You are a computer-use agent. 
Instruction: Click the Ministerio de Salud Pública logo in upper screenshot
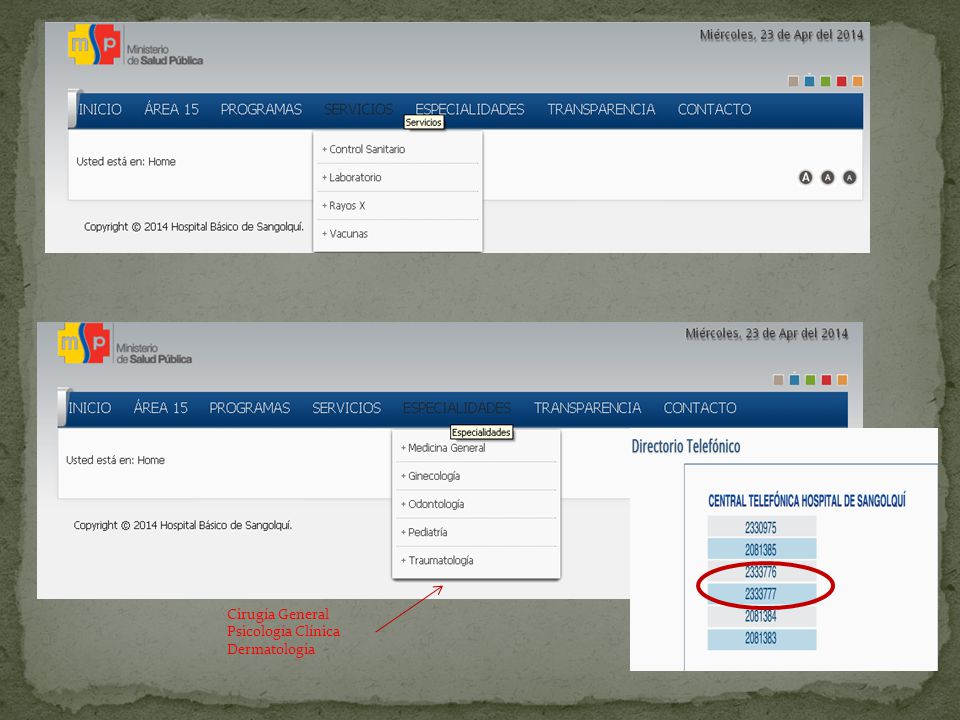pos(135,45)
